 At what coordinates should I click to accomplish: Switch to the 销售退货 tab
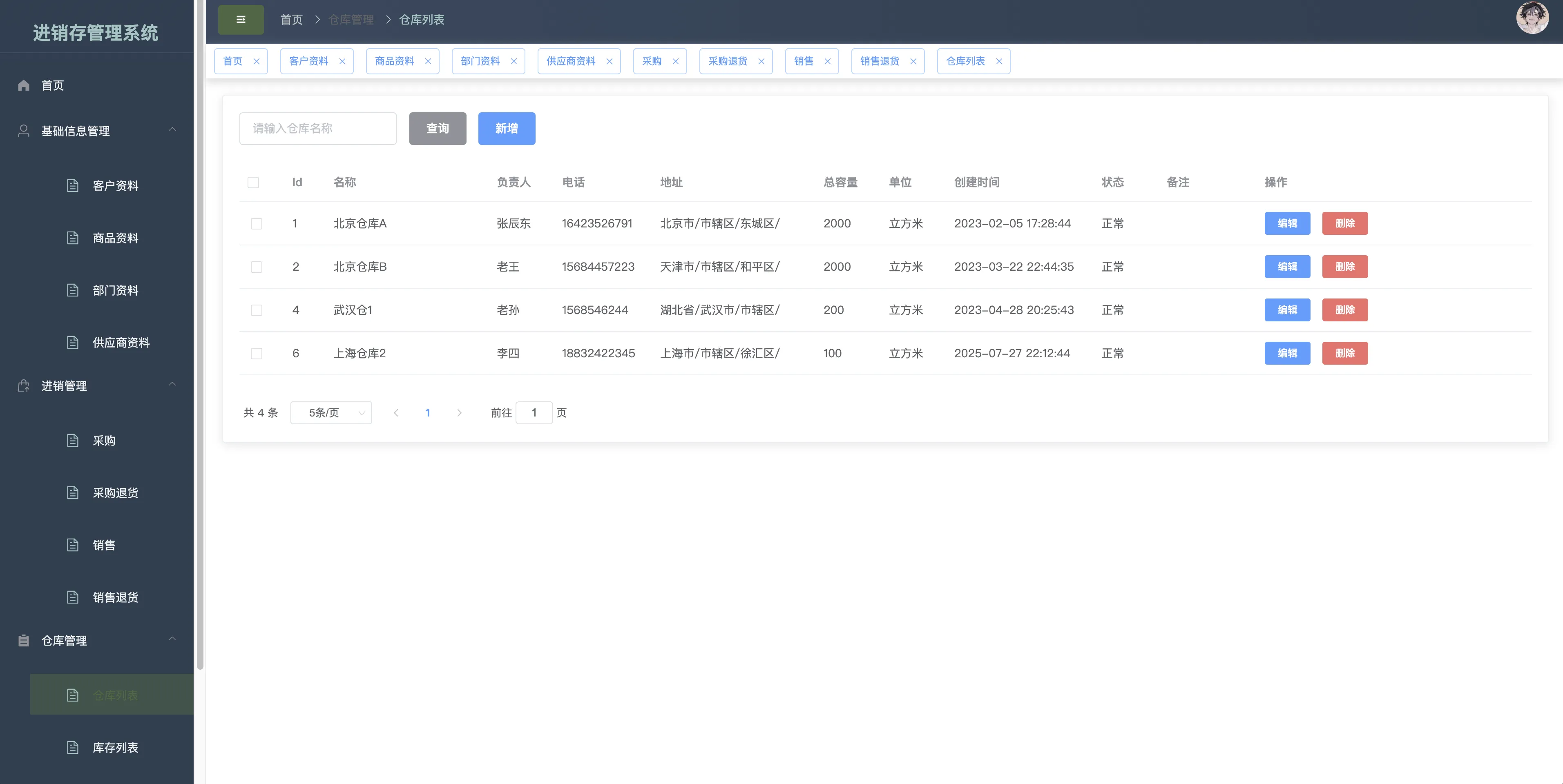(879, 61)
